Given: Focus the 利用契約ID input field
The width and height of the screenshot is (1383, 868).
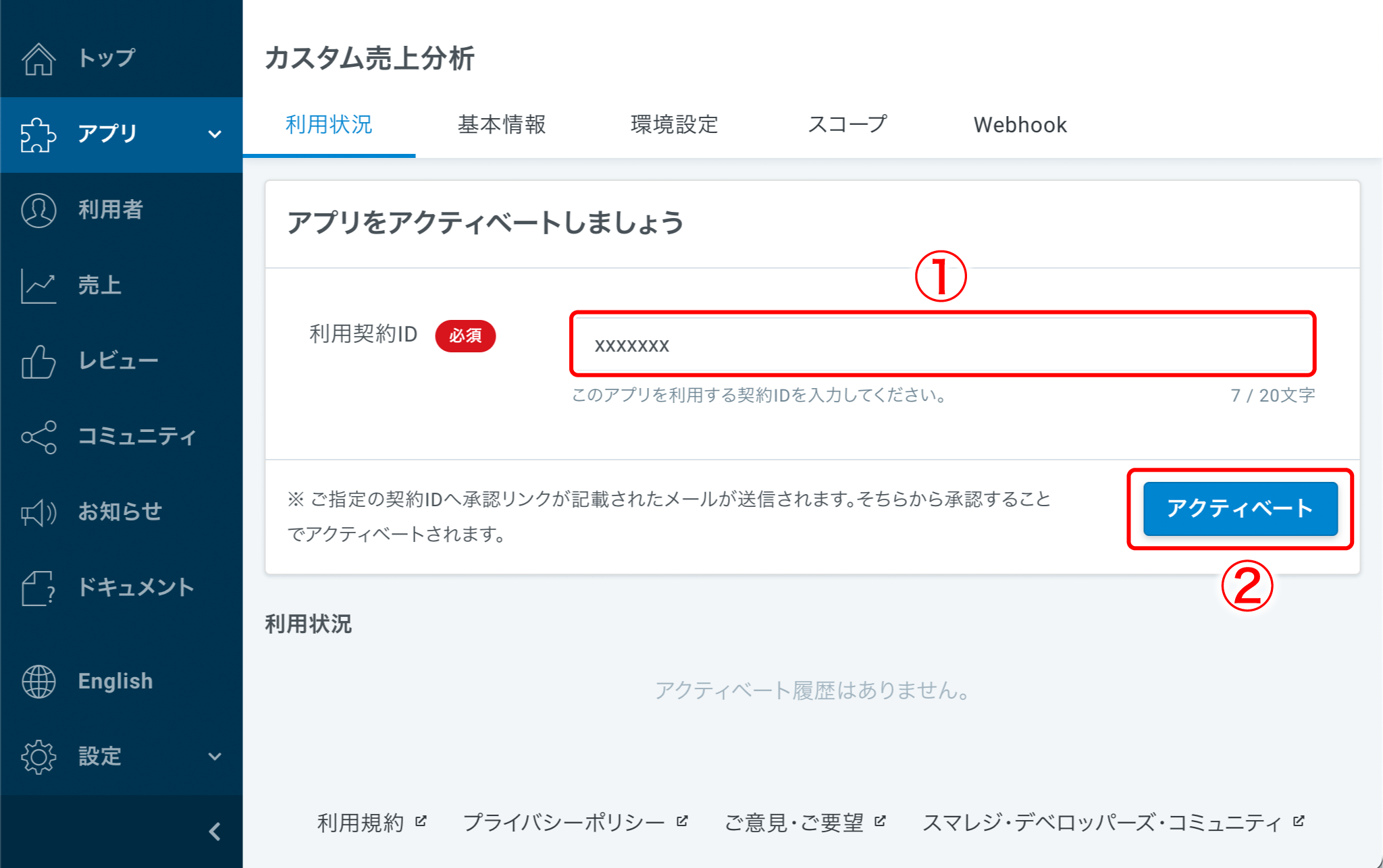Looking at the screenshot, I should [x=942, y=345].
